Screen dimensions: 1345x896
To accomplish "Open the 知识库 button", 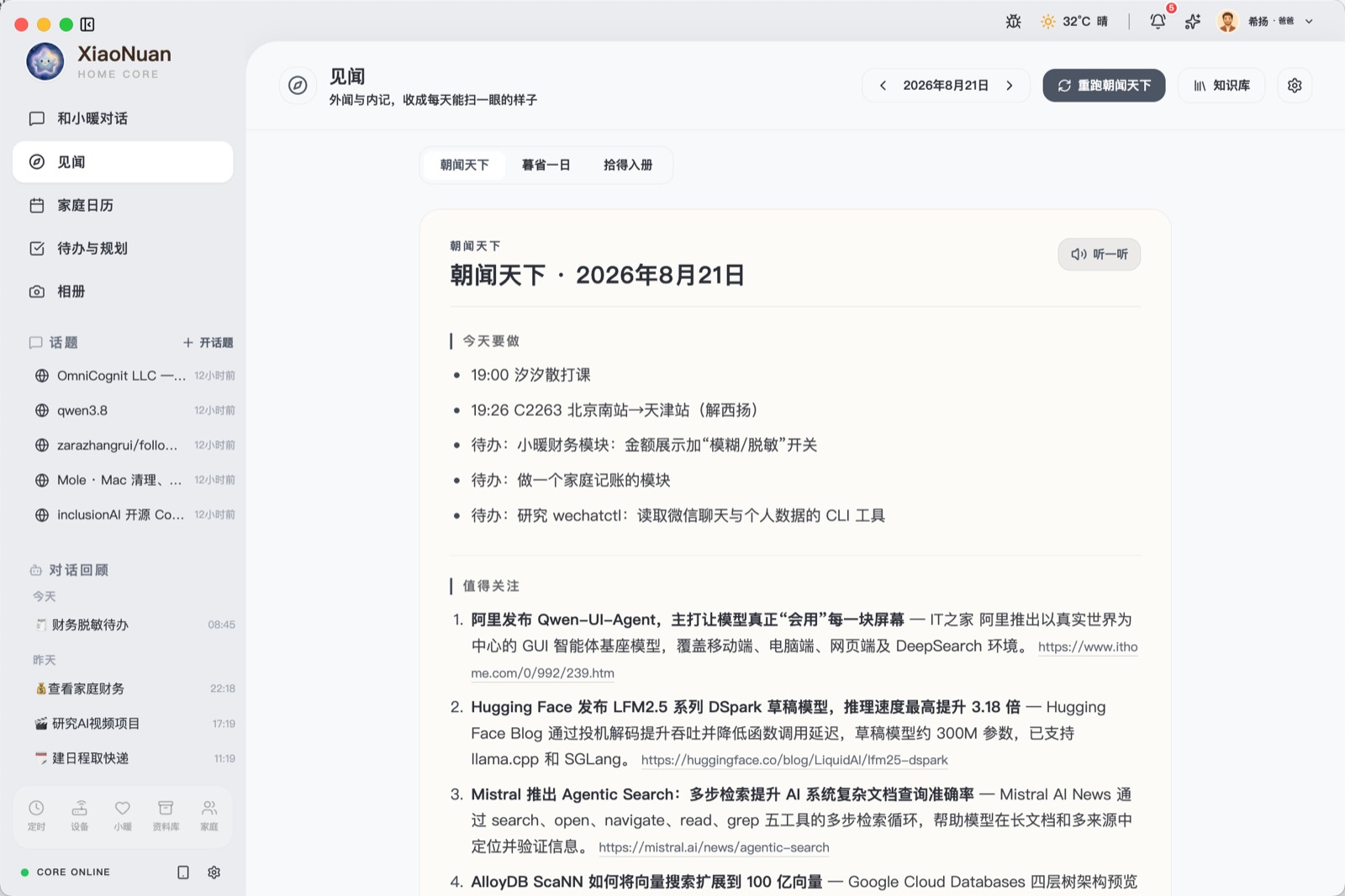I will (x=1221, y=86).
